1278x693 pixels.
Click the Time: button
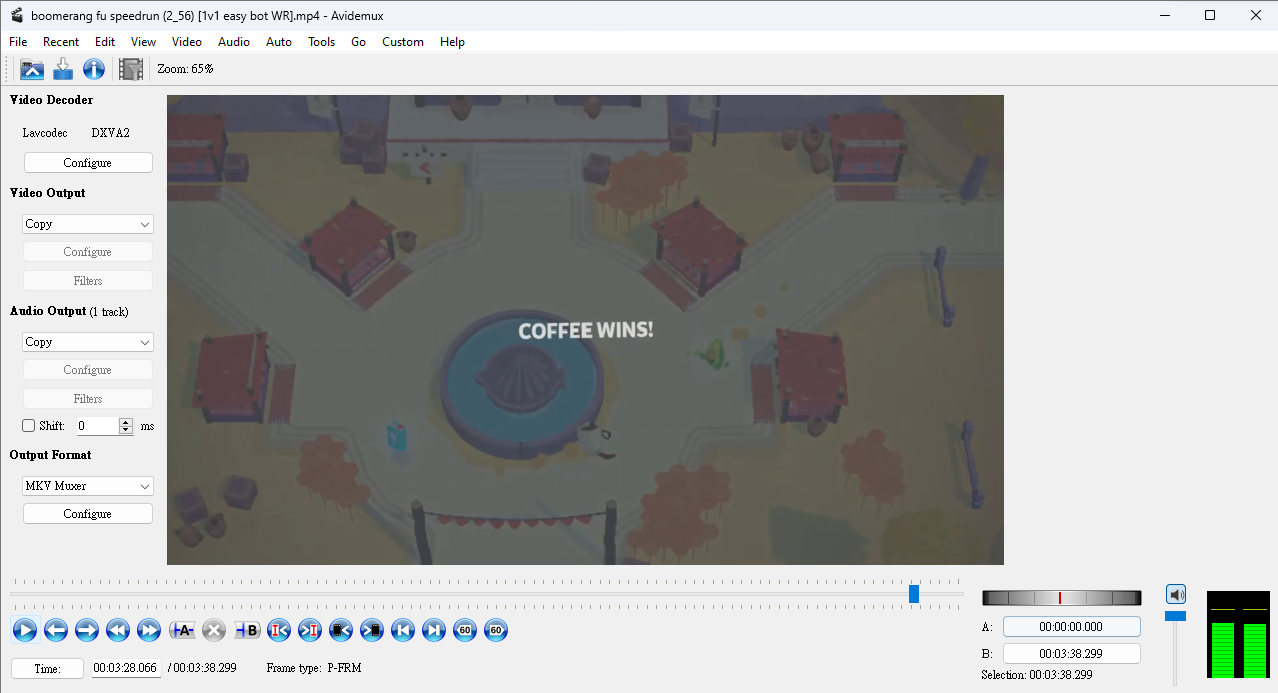47,668
